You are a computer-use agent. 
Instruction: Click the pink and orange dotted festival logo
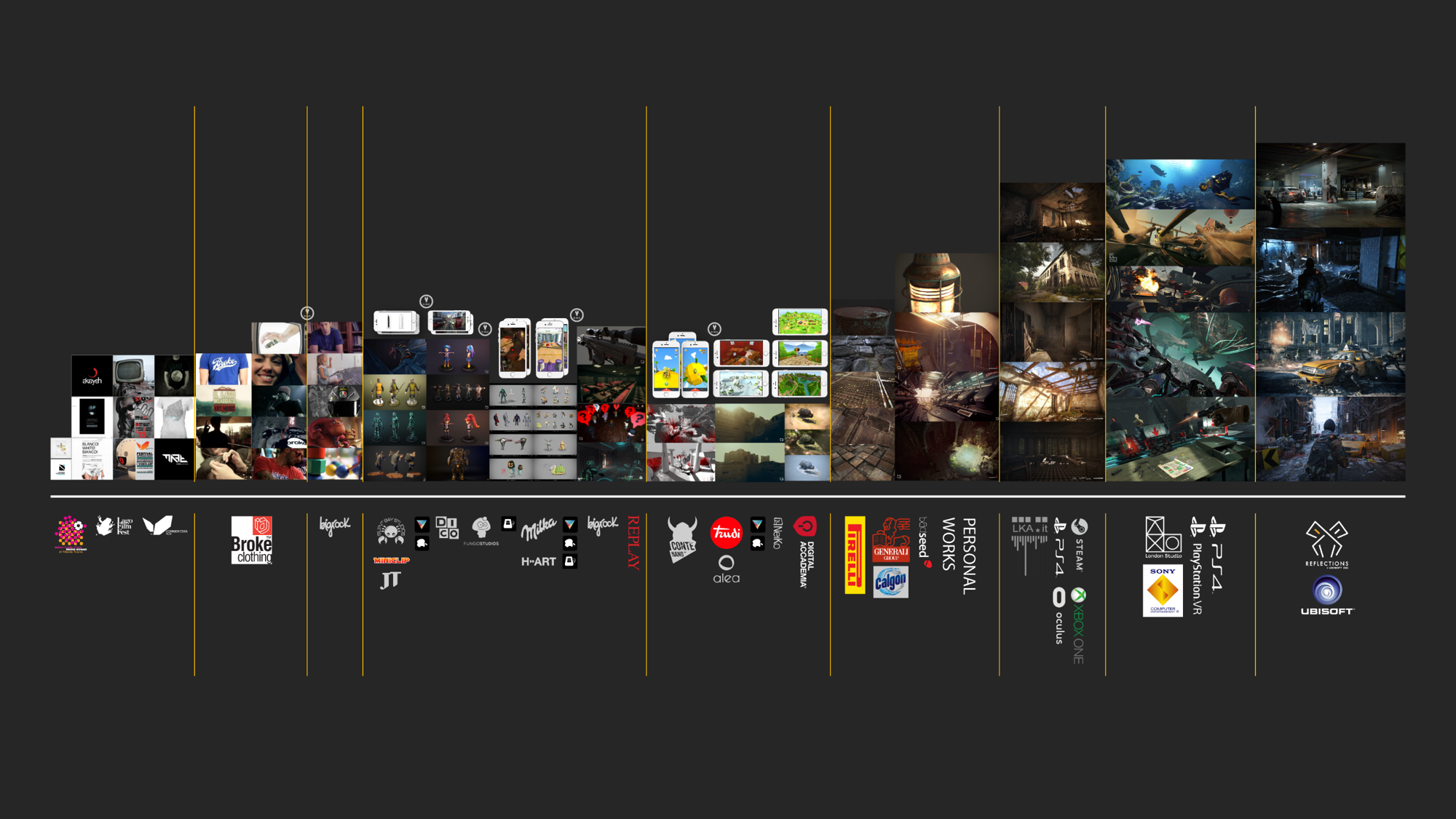[71, 534]
